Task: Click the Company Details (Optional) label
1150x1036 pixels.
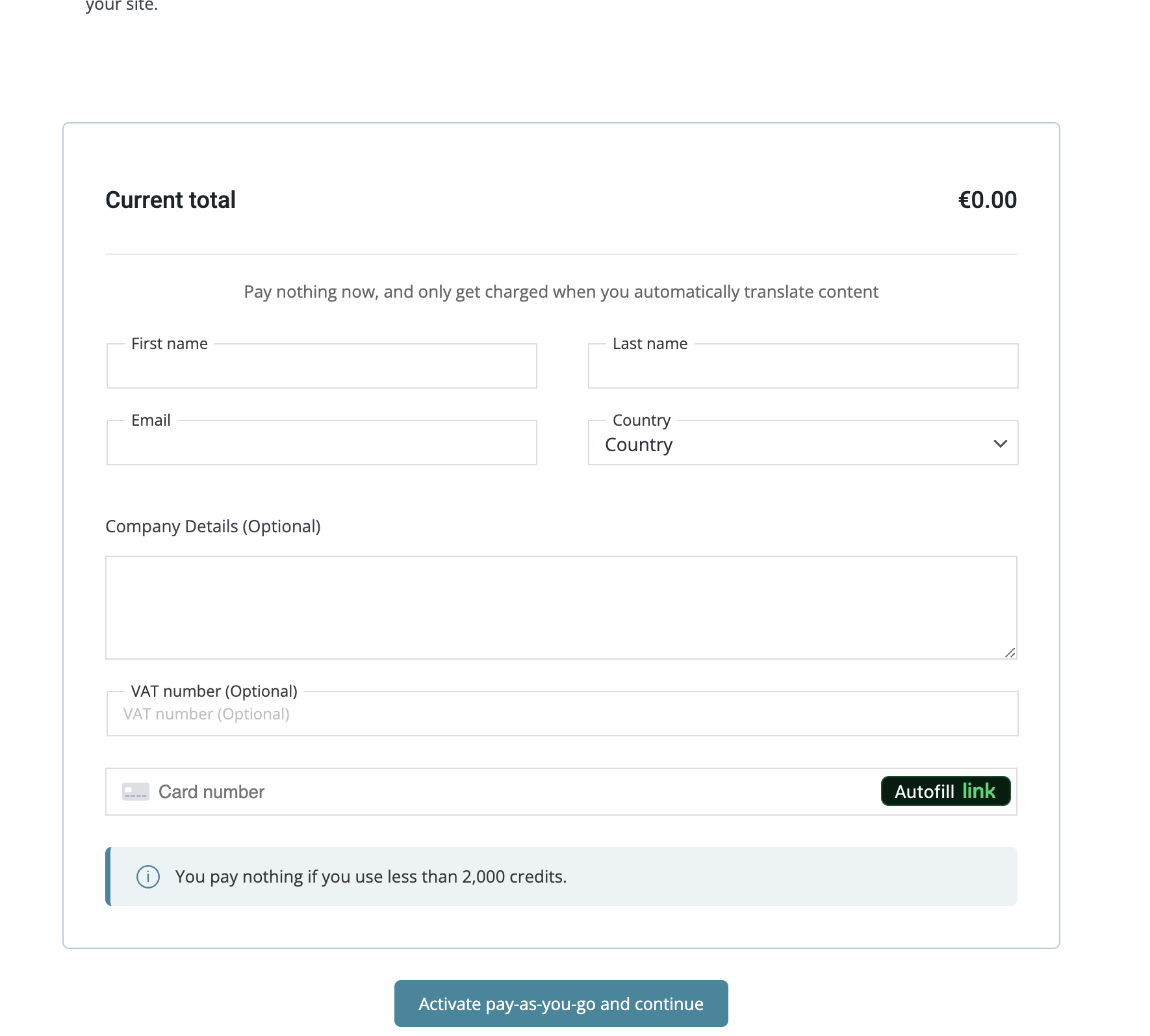Action: tap(213, 526)
